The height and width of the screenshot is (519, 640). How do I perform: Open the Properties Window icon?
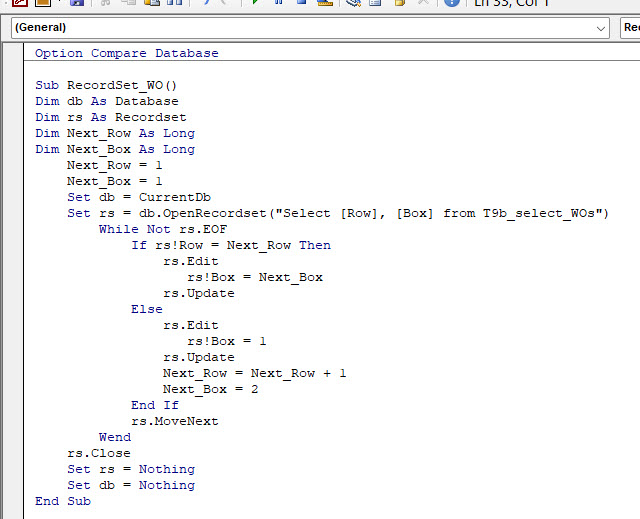click(375, 2)
